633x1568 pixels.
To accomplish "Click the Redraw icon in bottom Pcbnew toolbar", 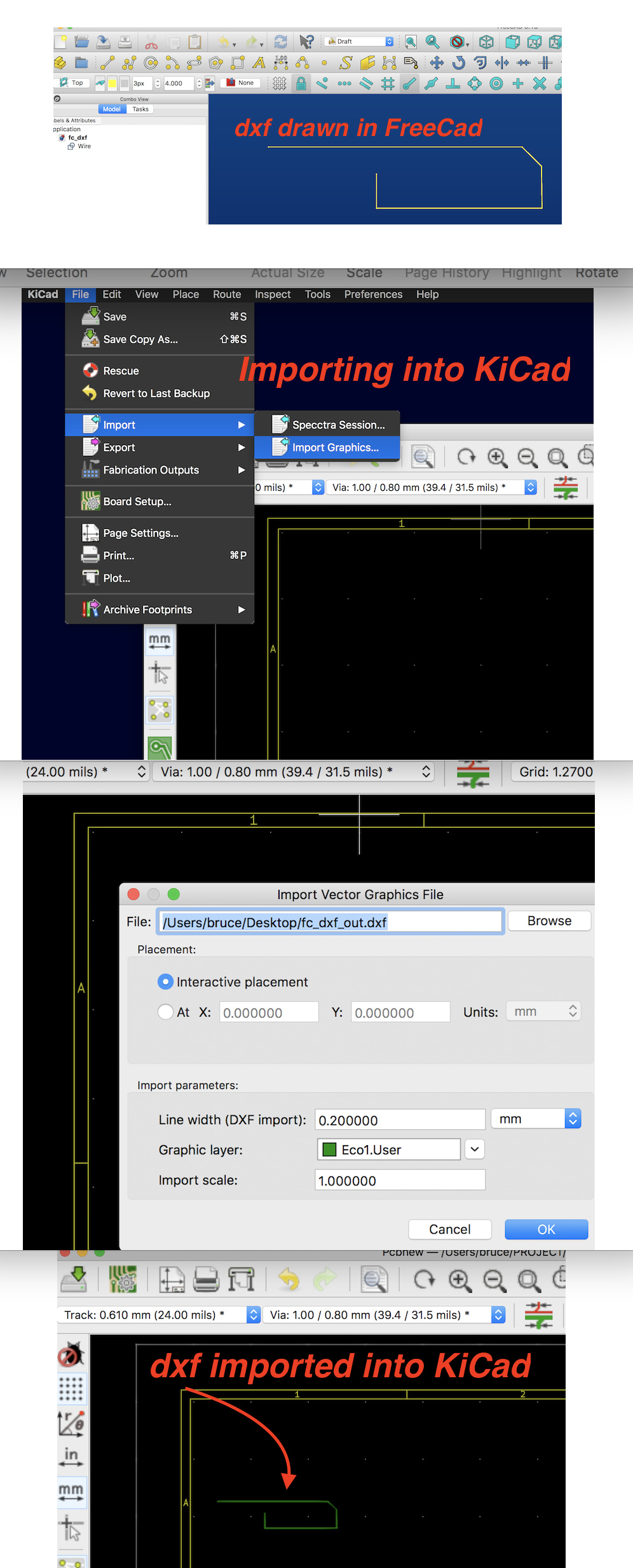I will tap(424, 1279).
